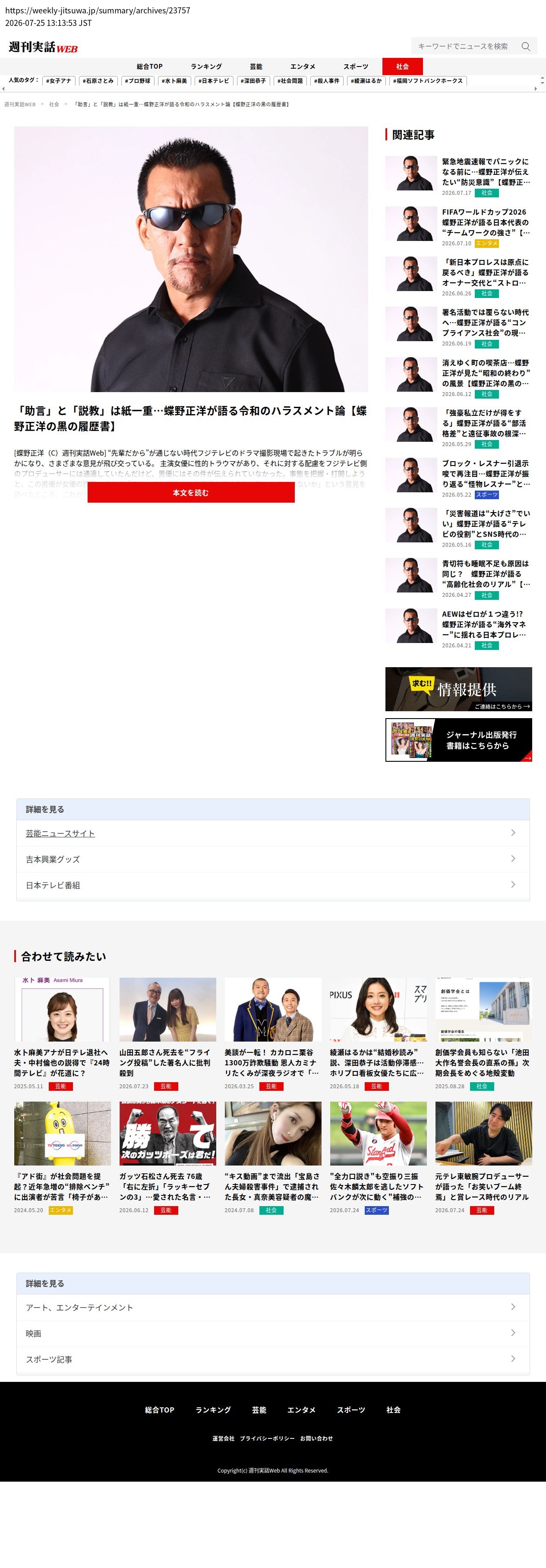Expand the スポーツ記事 row chevron

coord(513,1359)
